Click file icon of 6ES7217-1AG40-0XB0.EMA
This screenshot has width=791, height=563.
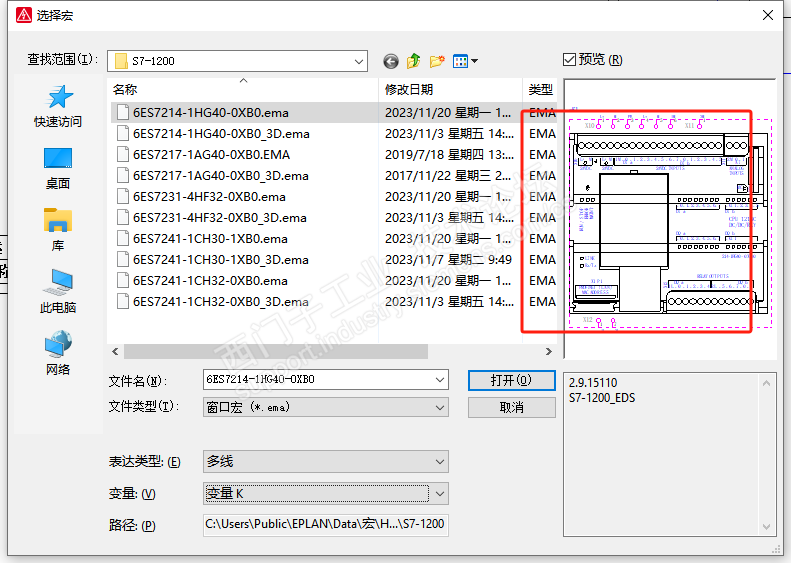point(123,154)
